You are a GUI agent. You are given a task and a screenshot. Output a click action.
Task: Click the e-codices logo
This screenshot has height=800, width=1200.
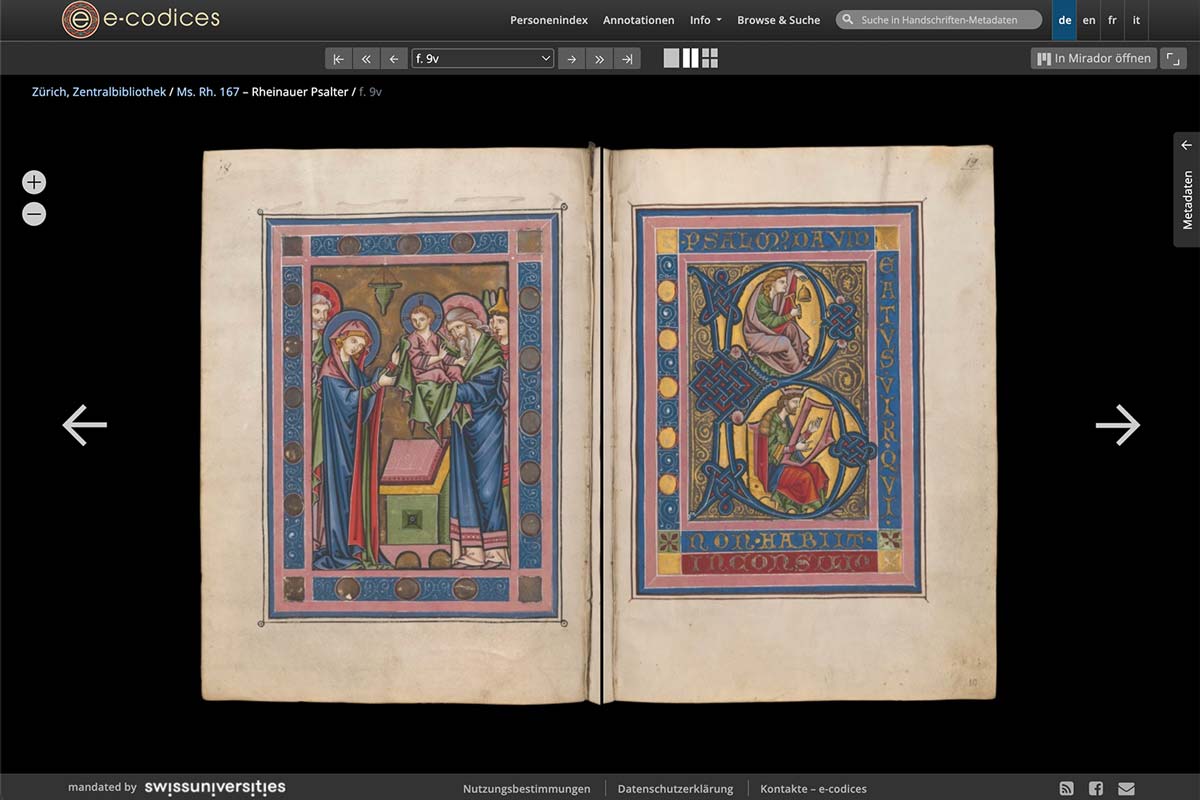(141, 19)
